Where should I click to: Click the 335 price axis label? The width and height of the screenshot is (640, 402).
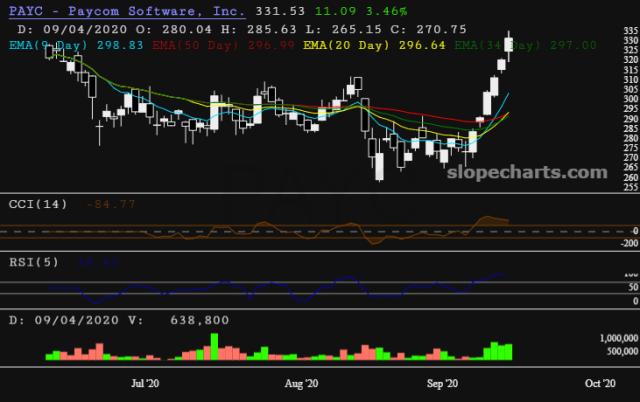click(x=629, y=32)
